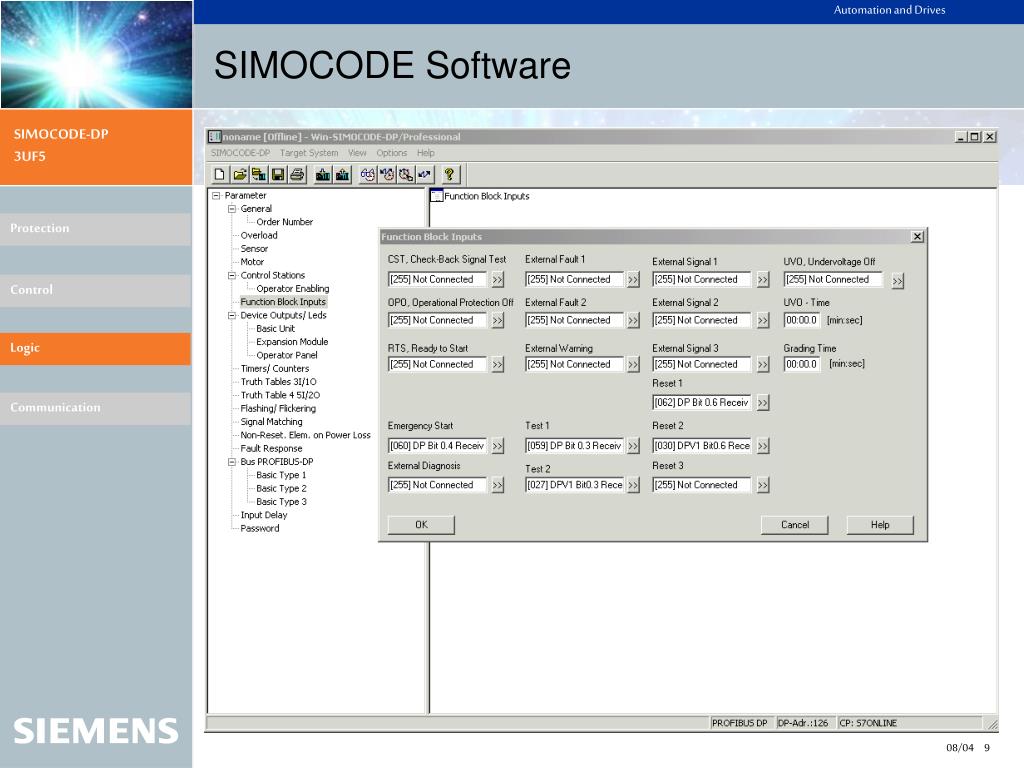This screenshot has width=1024, height=768.
Task: Collapse the Device Outputs/ Leds node
Action: [x=232, y=315]
